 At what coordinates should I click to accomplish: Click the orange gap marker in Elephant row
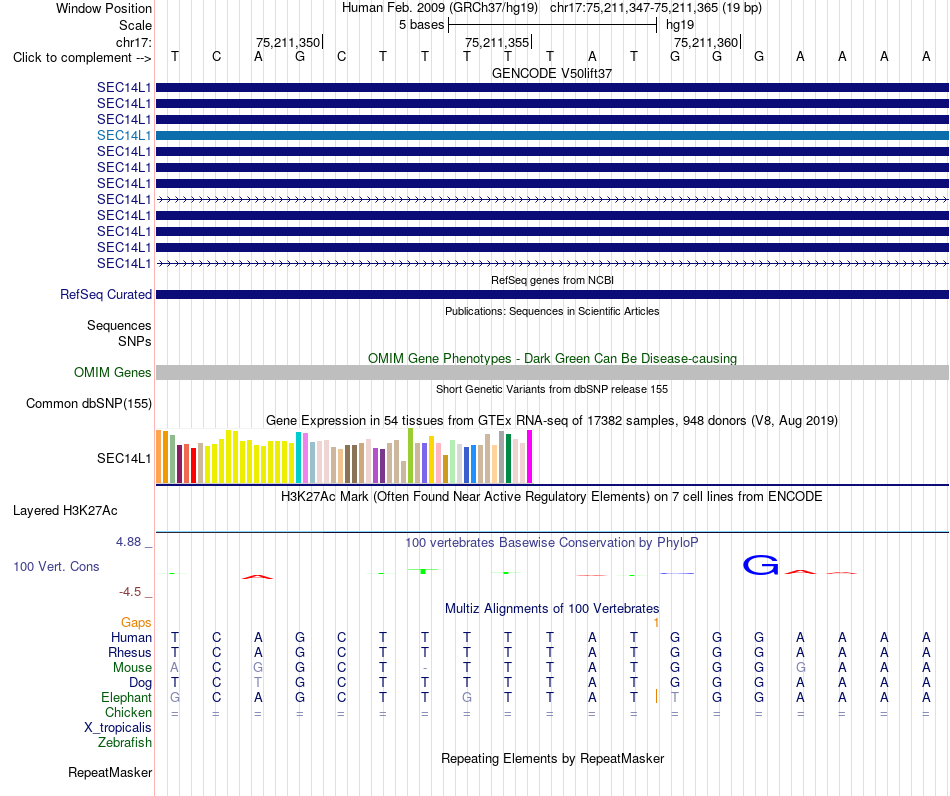[x=656, y=696]
